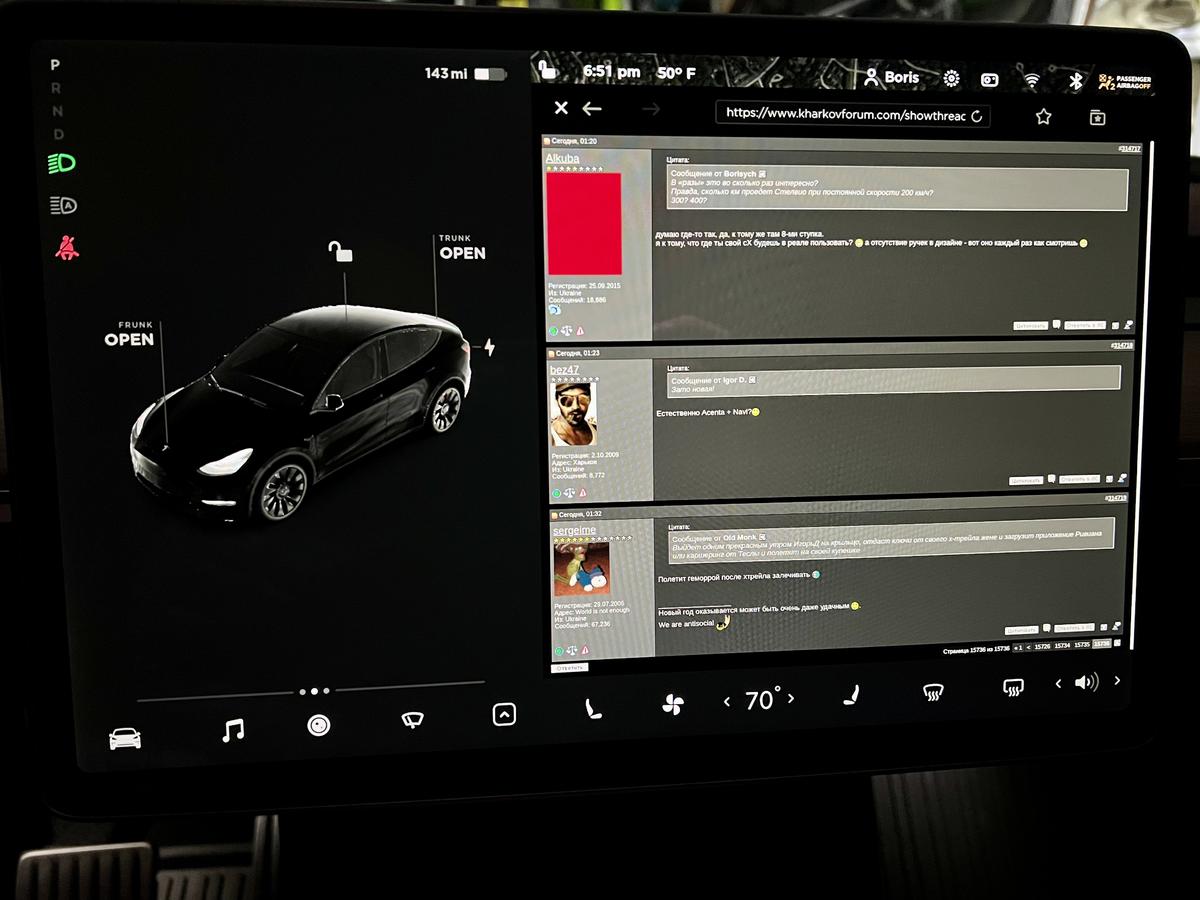This screenshot has height=900, width=1200.
Task: Jump to the first forum page «1
Action: [1018, 648]
